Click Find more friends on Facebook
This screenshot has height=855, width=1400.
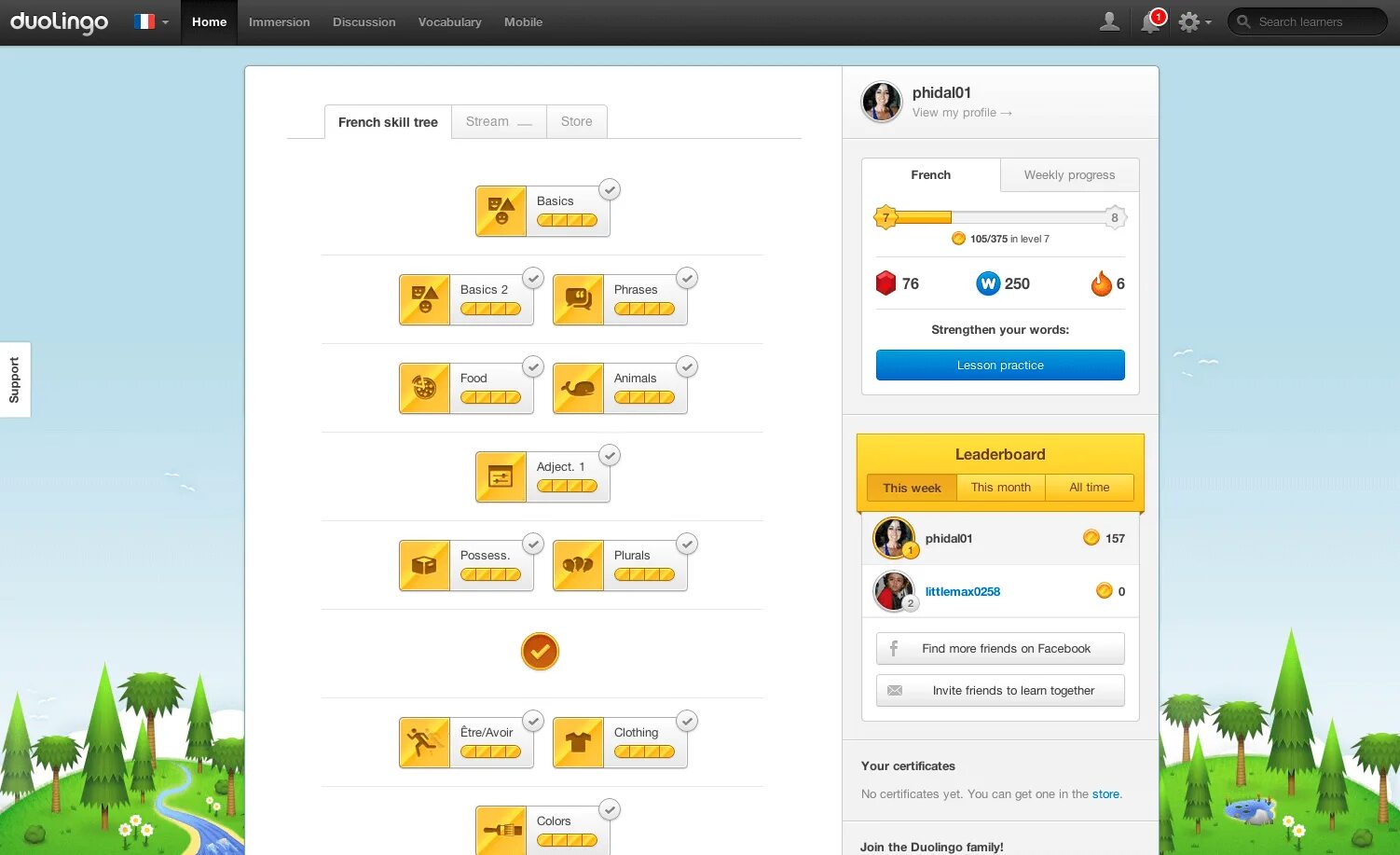(1000, 649)
